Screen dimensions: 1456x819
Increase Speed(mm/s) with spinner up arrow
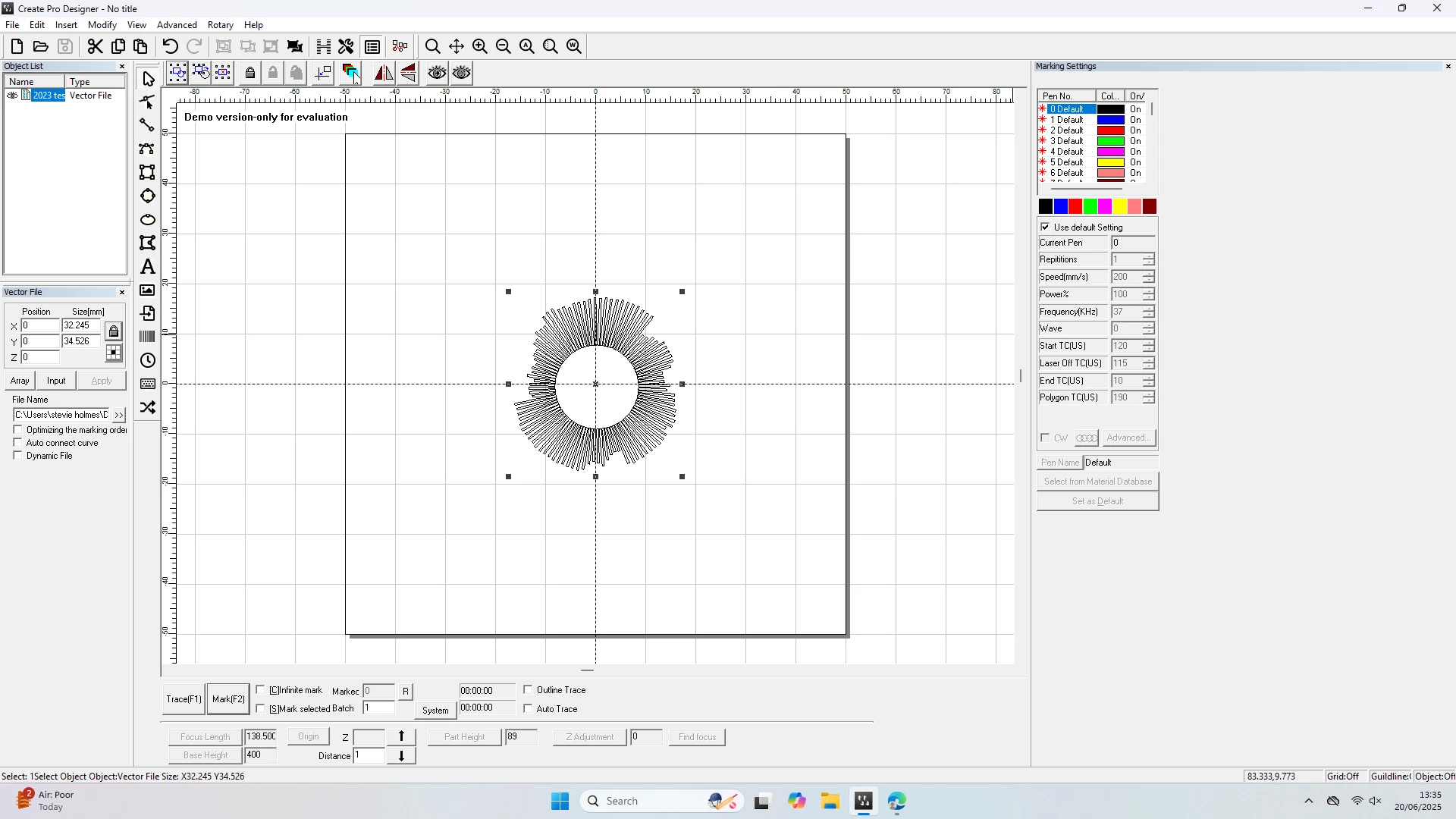pyautogui.click(x=1149, y=273)
